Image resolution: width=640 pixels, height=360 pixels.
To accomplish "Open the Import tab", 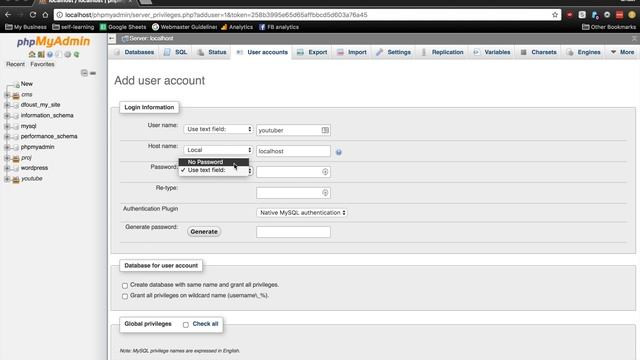I will click(352, 52).
